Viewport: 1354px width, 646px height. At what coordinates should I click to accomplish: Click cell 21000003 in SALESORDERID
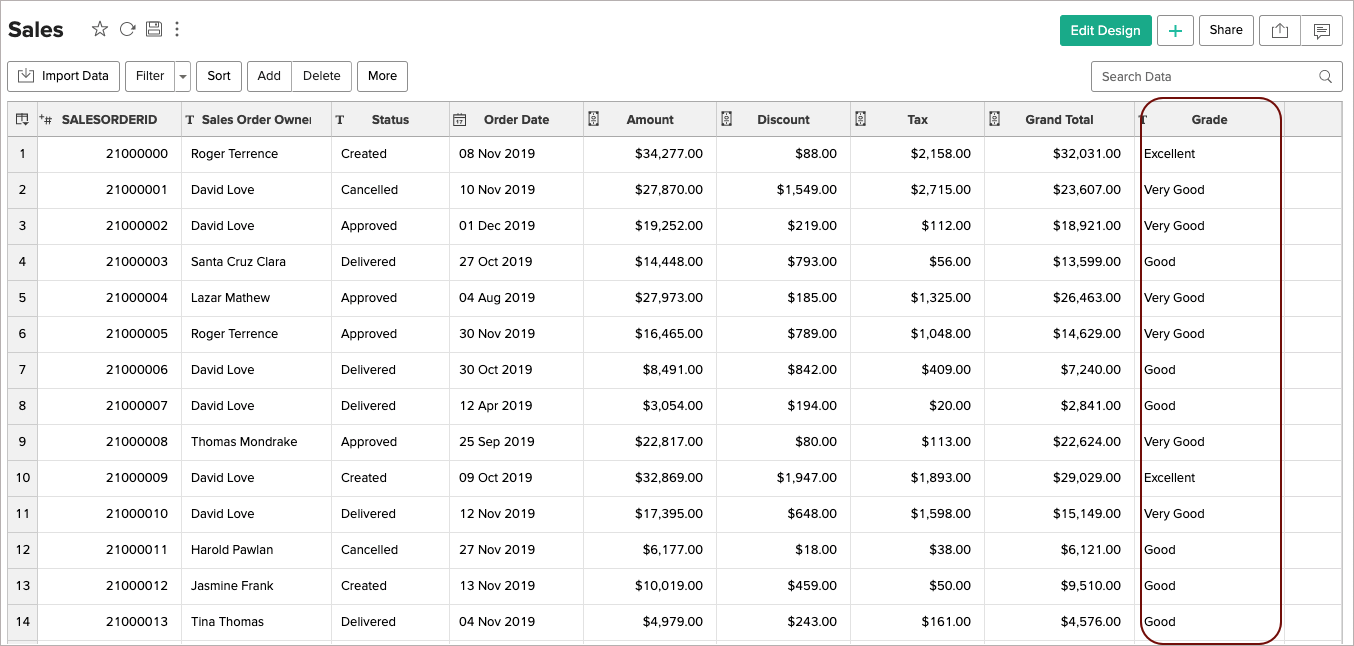(109, 262)
